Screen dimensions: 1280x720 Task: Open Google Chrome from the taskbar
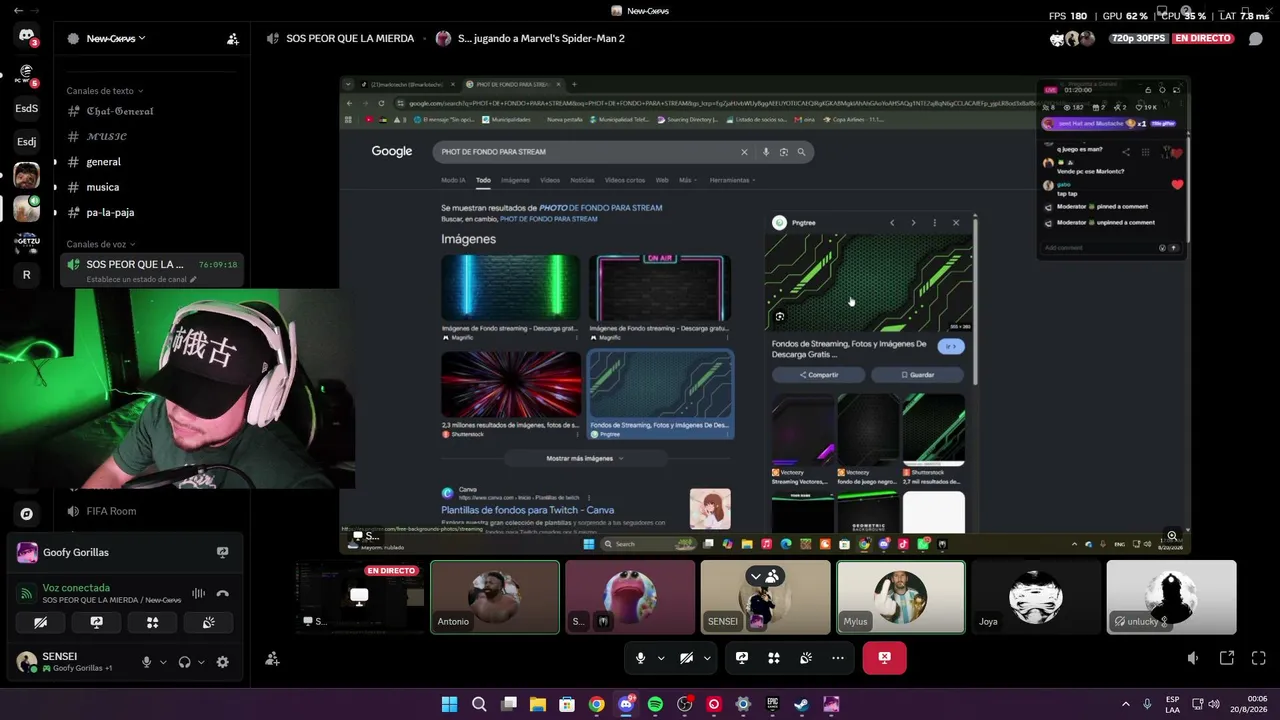[x=597, y=704]
